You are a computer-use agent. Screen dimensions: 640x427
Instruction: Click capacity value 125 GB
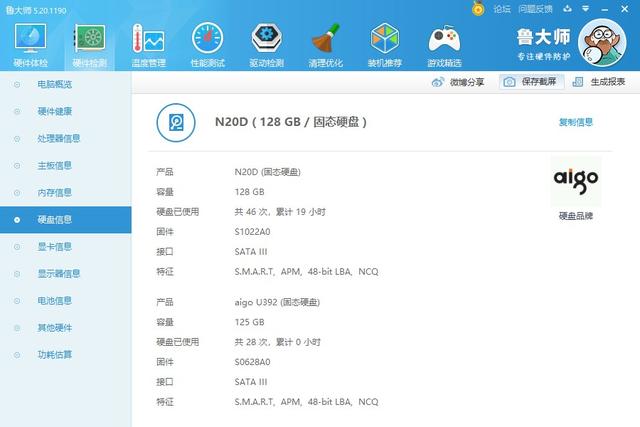pyautogui.click(x=249, y=322)
